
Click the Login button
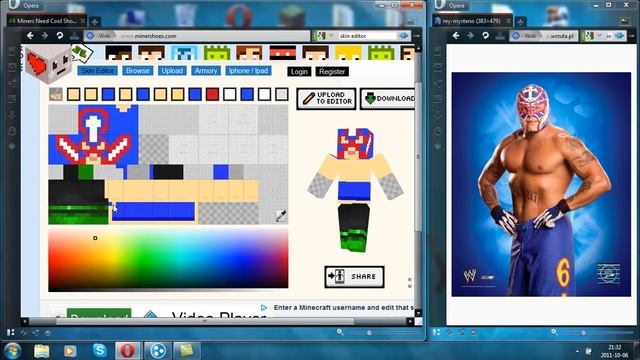(299, 71)
